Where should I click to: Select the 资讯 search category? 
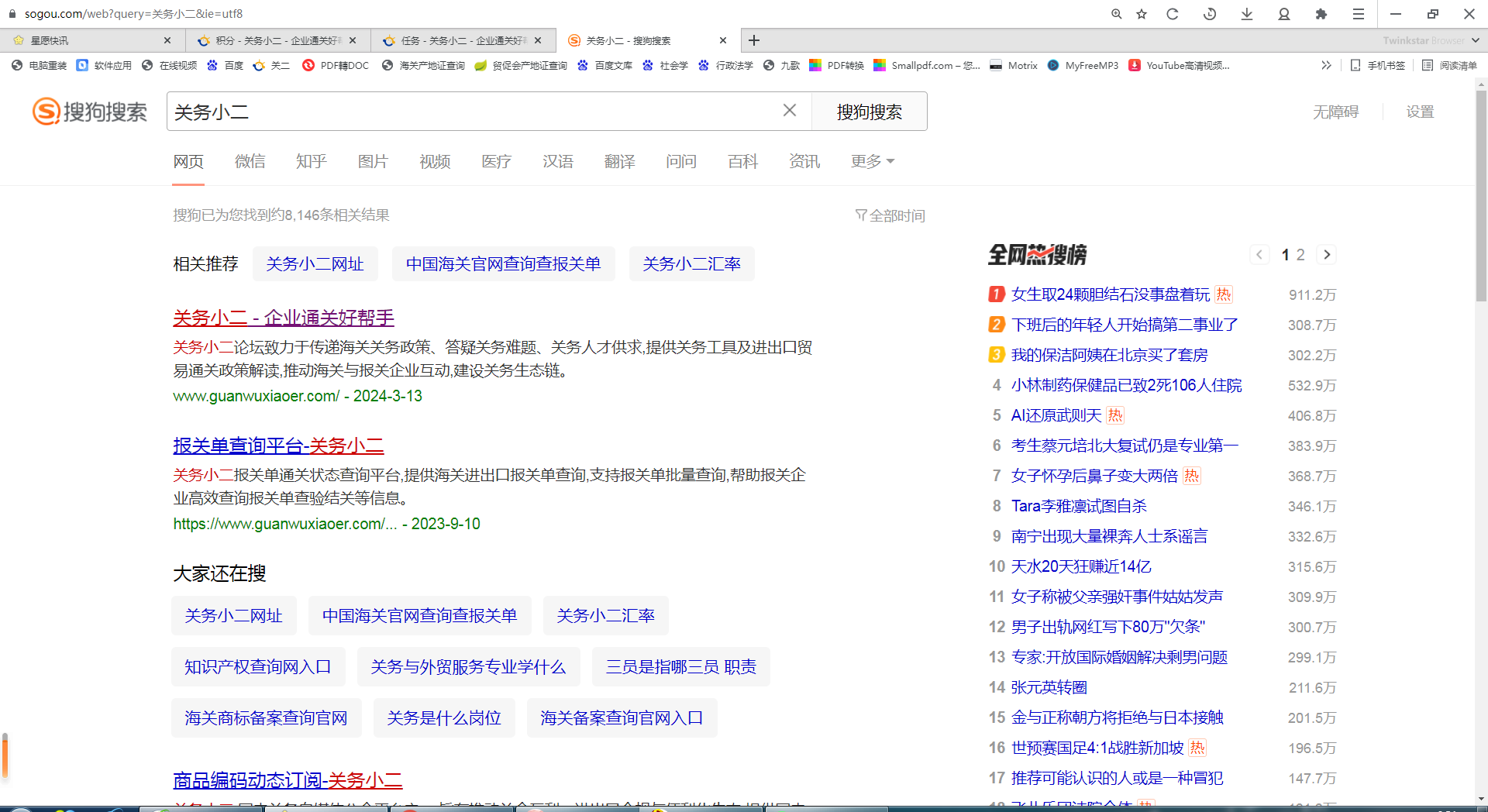[x=804, y=161]
